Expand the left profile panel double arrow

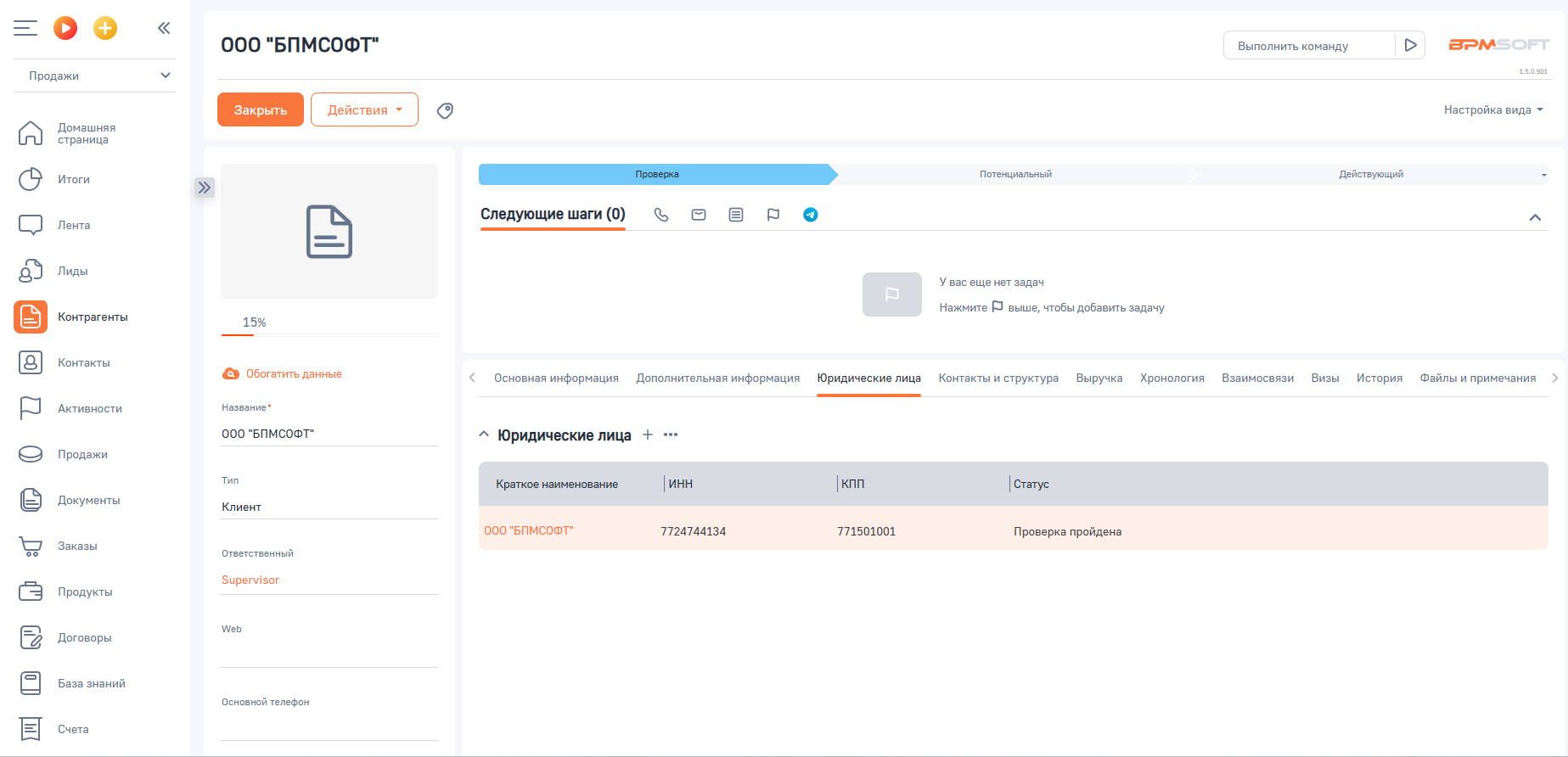205,188
